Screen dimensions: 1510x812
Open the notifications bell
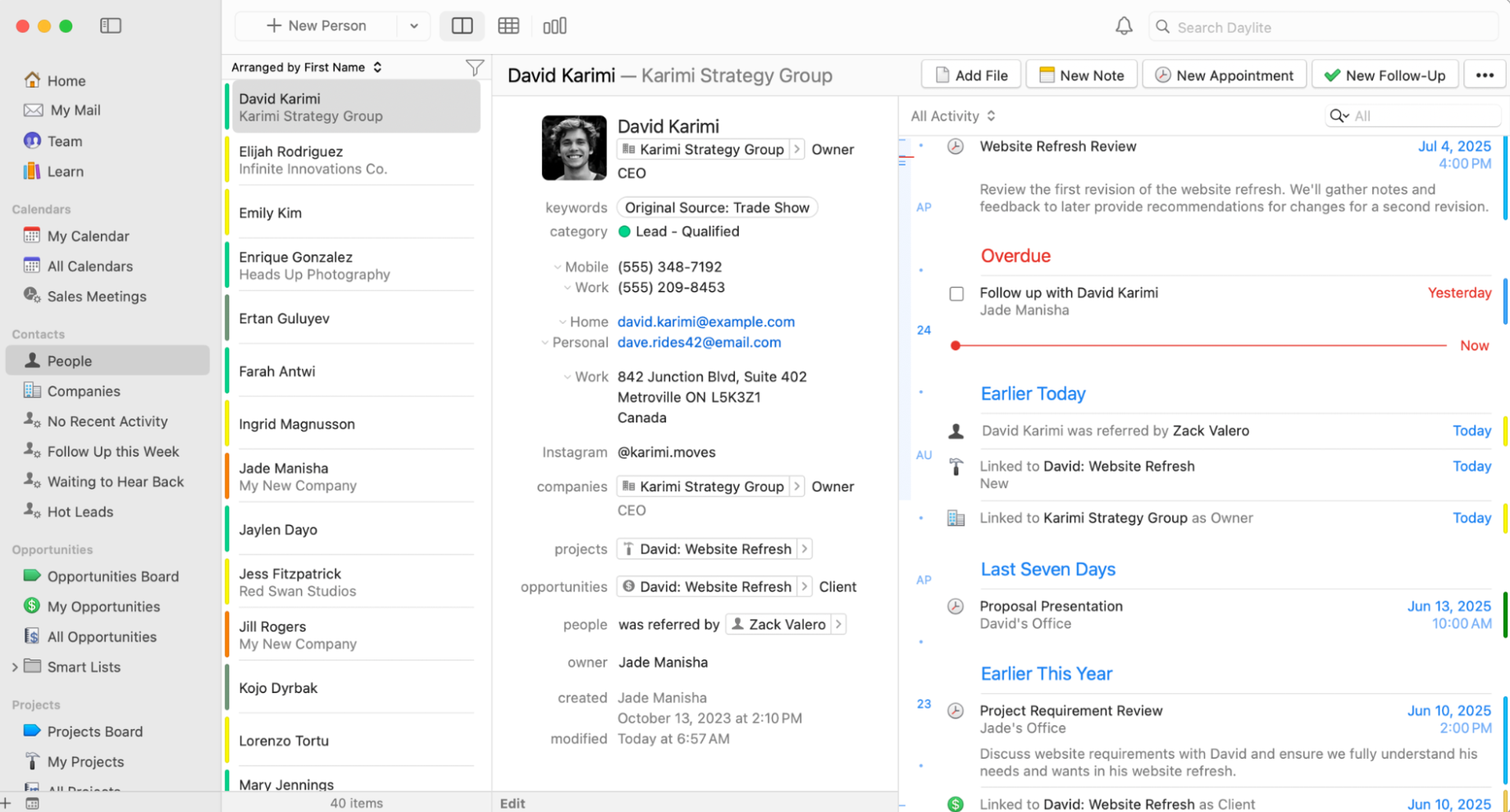[1124, 26]
